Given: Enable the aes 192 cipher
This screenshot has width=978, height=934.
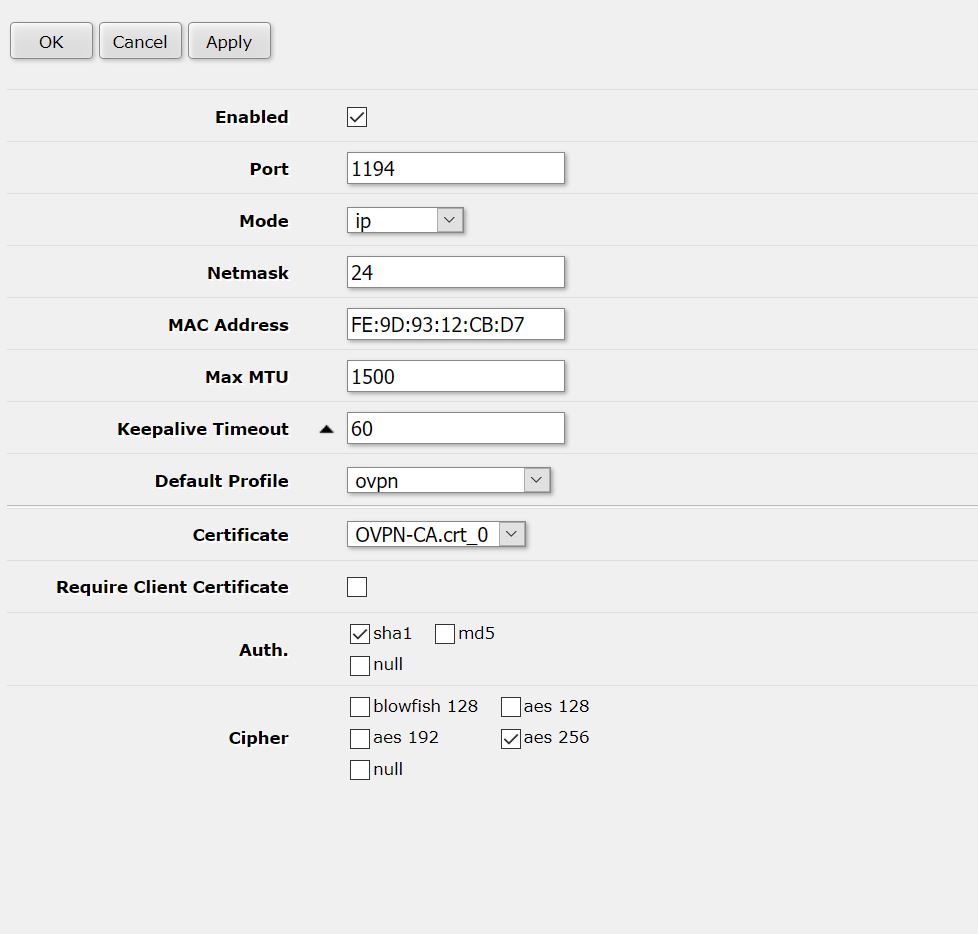Looking at the screenshot, I should click(360, 738).
